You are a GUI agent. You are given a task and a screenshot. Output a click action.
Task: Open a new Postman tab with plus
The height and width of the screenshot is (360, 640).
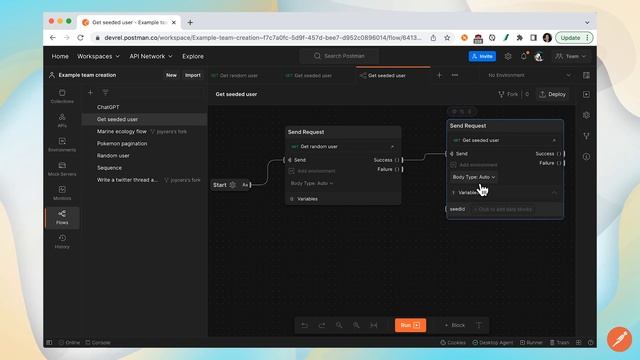[439, 76]
